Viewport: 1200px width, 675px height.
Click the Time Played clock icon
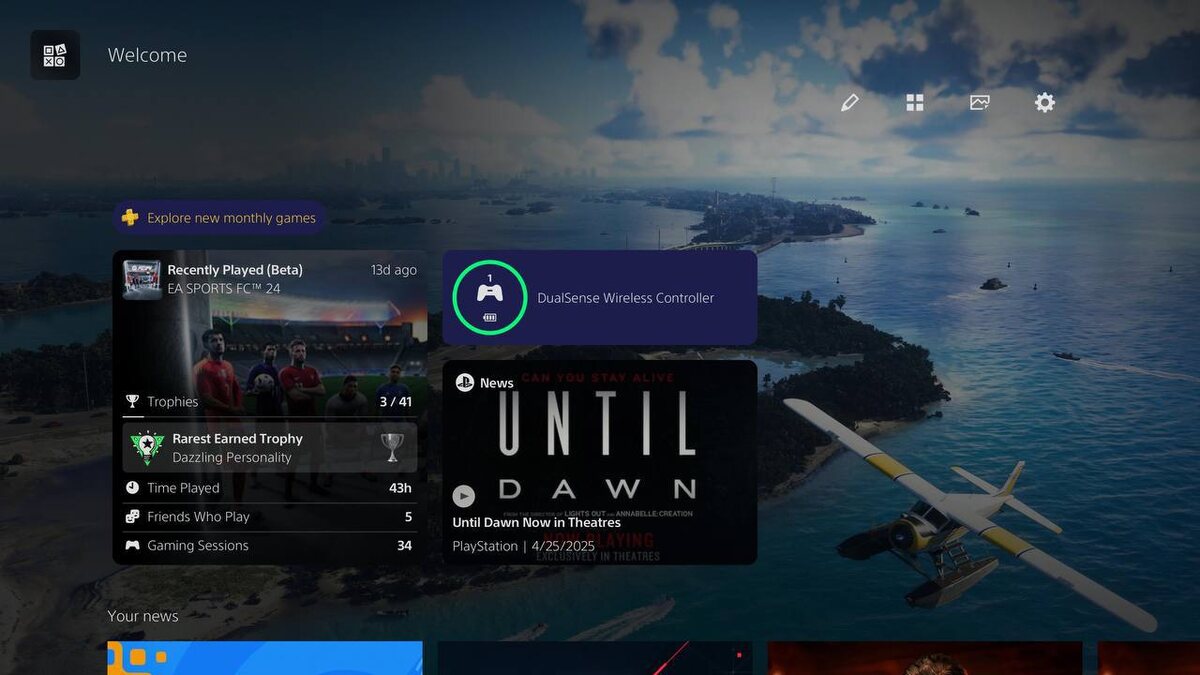132,488
